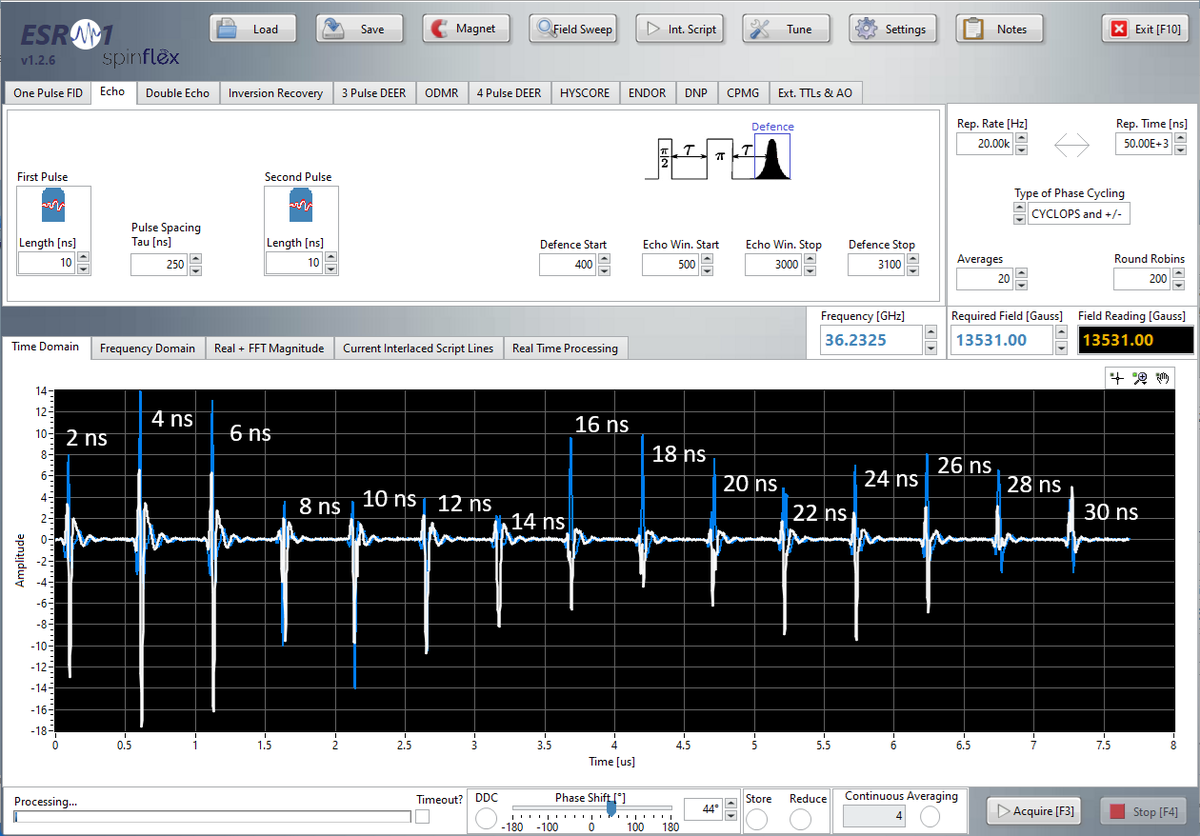This screenshot has height=836, width=1200.
Task: Decrease Echo Win. Start with down arrow
Action: tap(706, 271)
